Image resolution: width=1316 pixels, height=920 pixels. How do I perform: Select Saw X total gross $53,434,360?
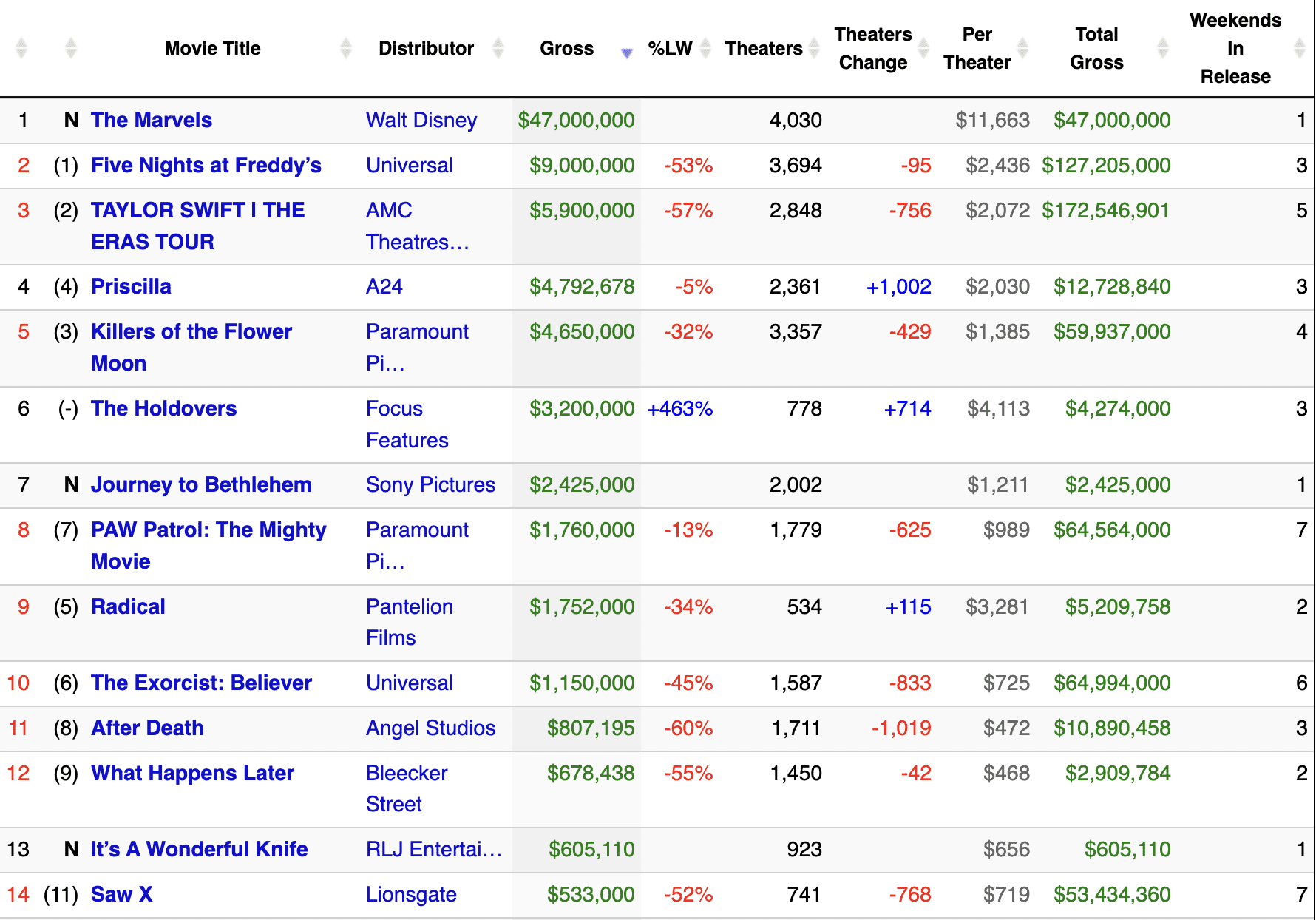[x=1112, y=894]
